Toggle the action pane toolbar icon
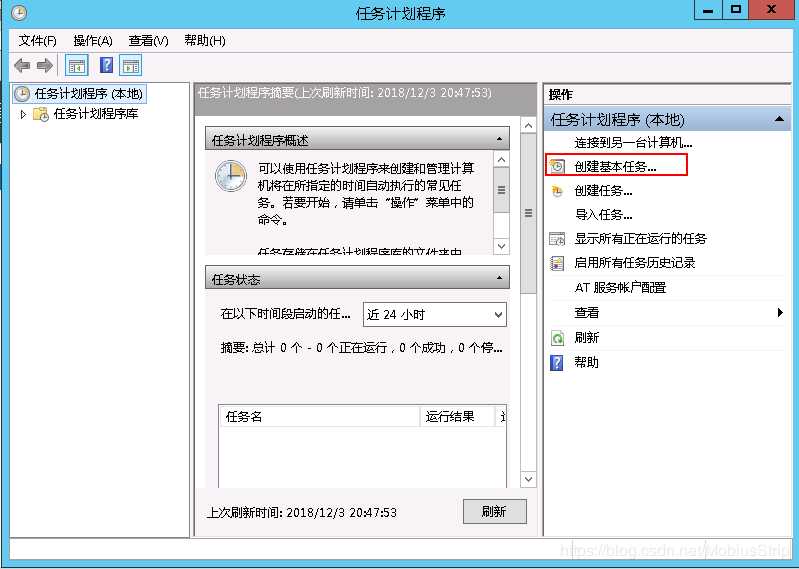The image size is (799, 569). pyautogui.click(x=130, y=66)
